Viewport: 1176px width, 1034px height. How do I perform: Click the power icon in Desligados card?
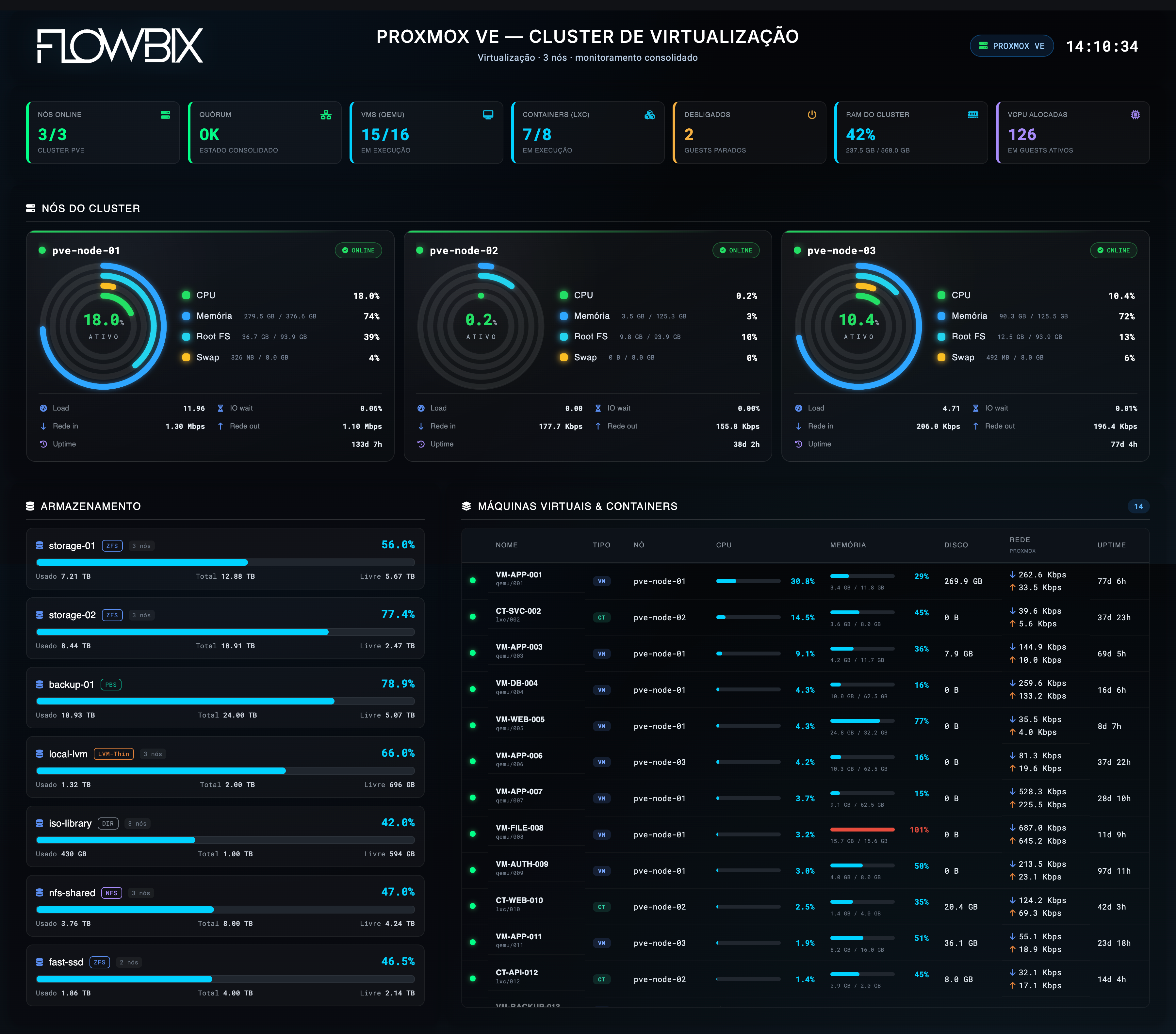812,115
